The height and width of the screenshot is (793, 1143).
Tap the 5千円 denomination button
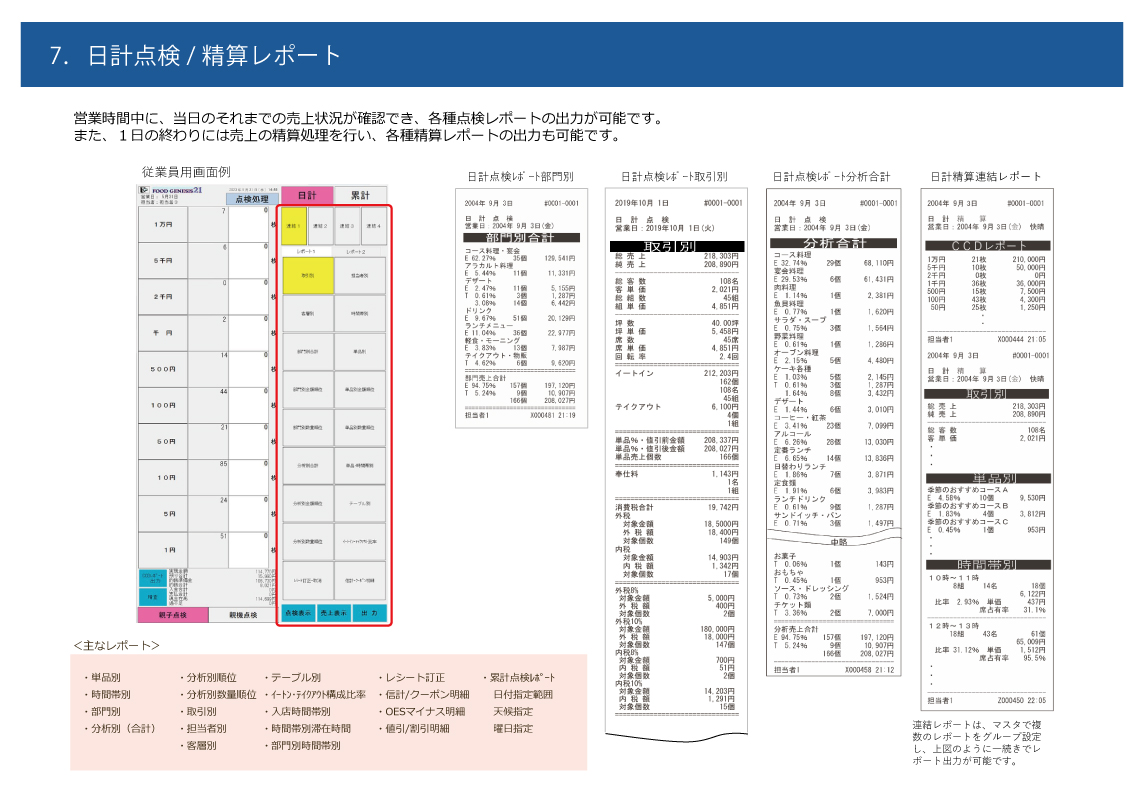click(163, 260)
